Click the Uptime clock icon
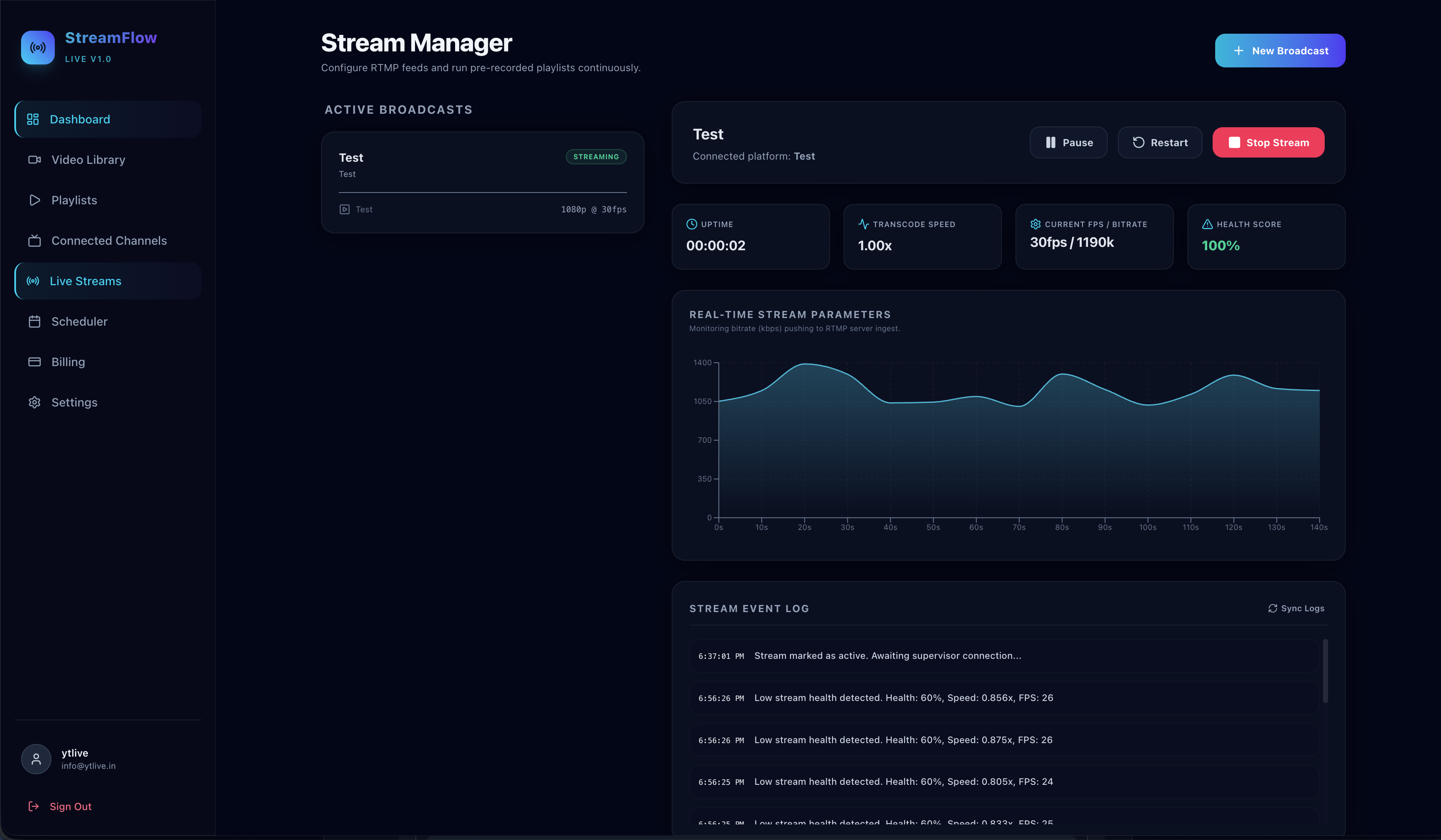The height and width of the screenshot is (840, 1441). click(x=691, y=224)
